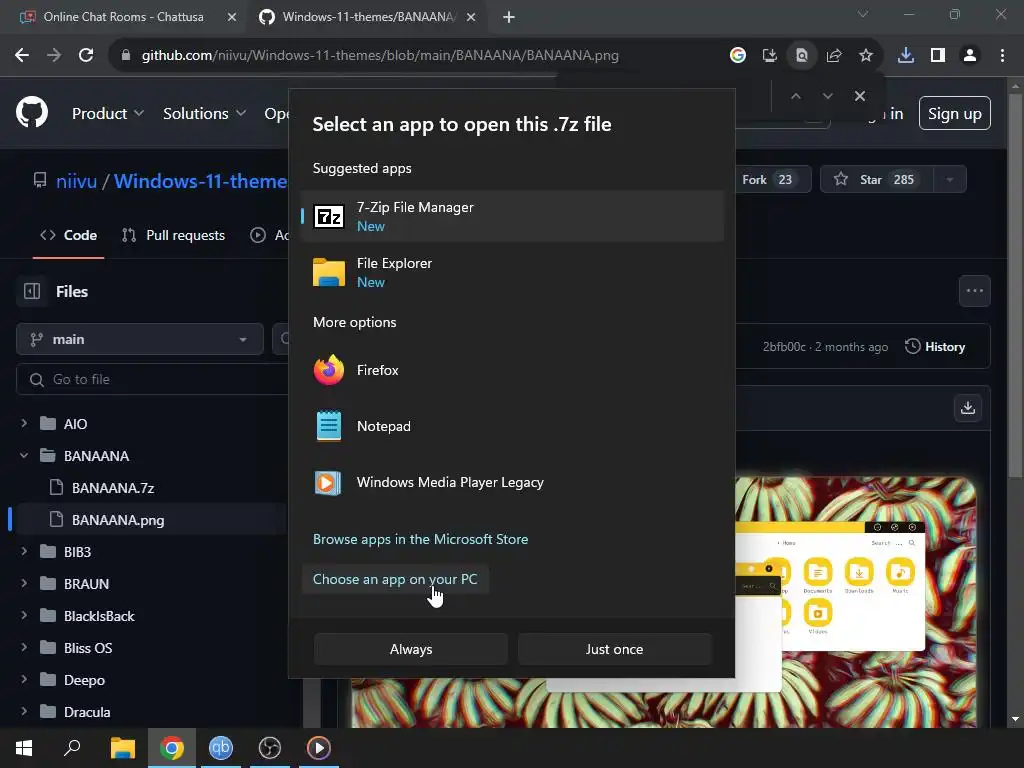This screenshot has height=768, width=1024.
Task: Expand the Dracula folder
Action: click(24, 712)
